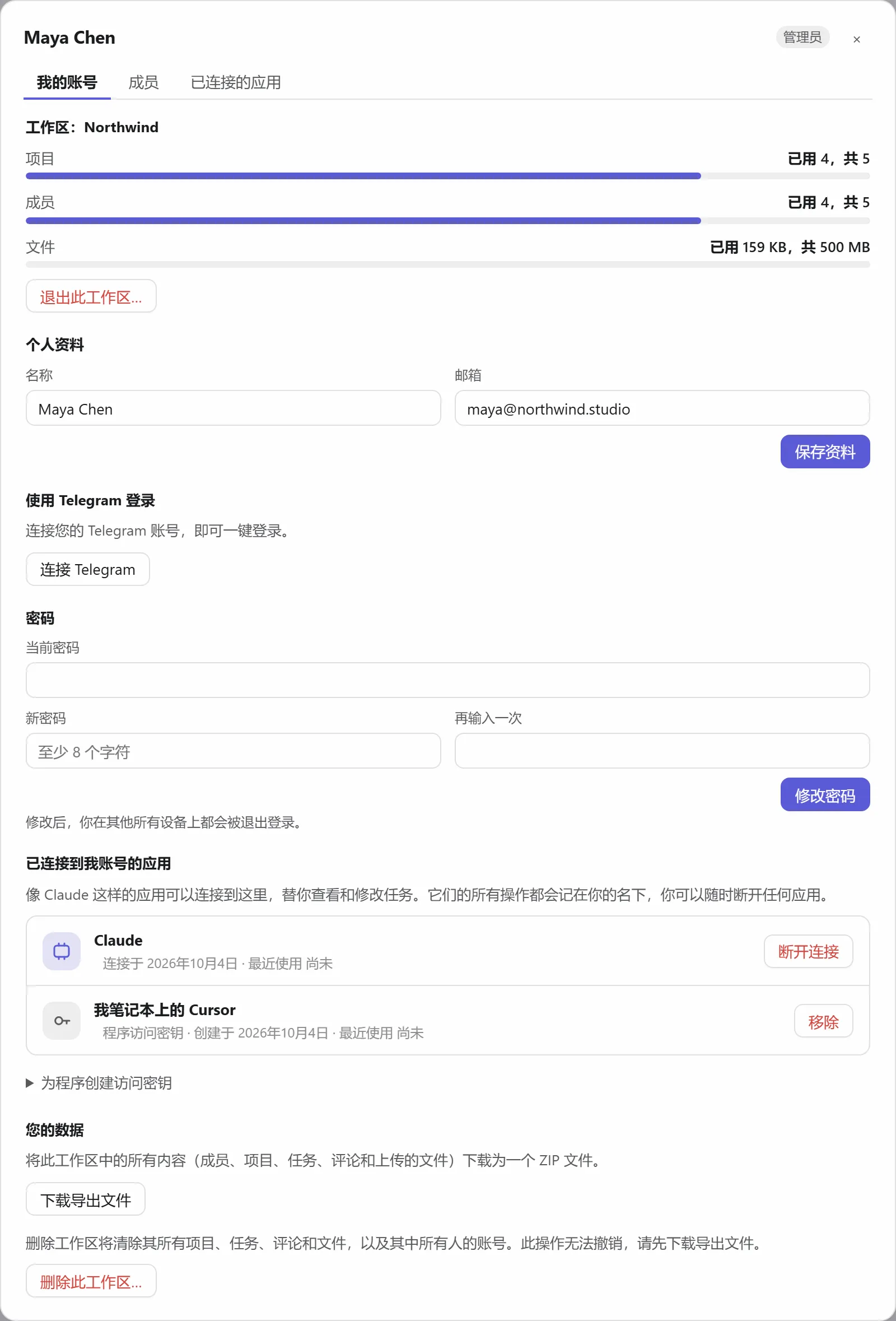Click the 管理员 role badge
896x1321 pixels.
tap(803, 38)
